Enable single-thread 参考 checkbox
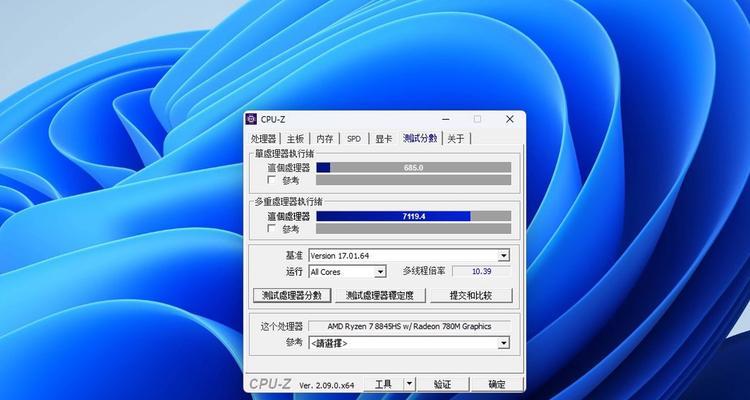 coord(272,180)
